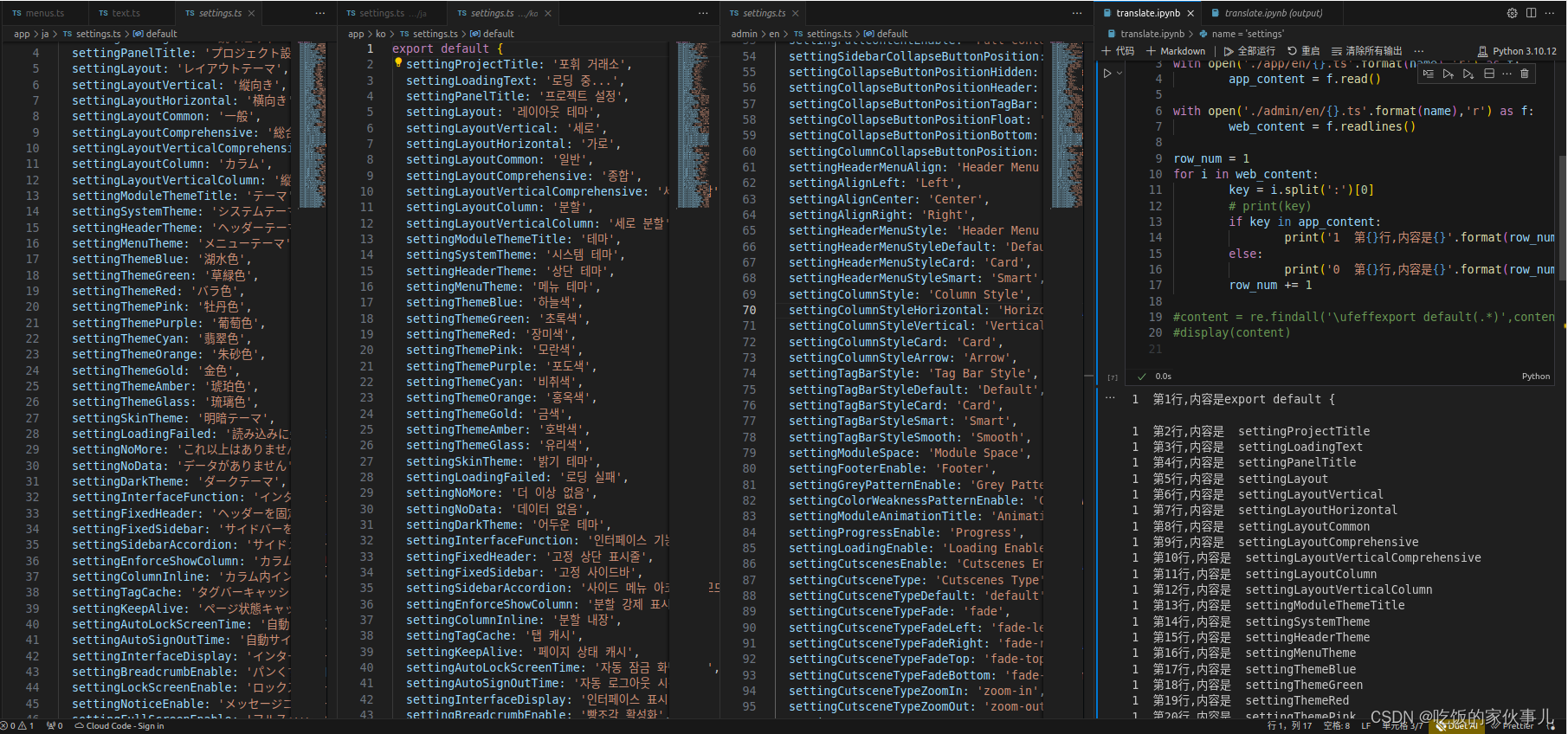Click line 'settingAlignCenter' in the en editor

click(x=888, y=199)
